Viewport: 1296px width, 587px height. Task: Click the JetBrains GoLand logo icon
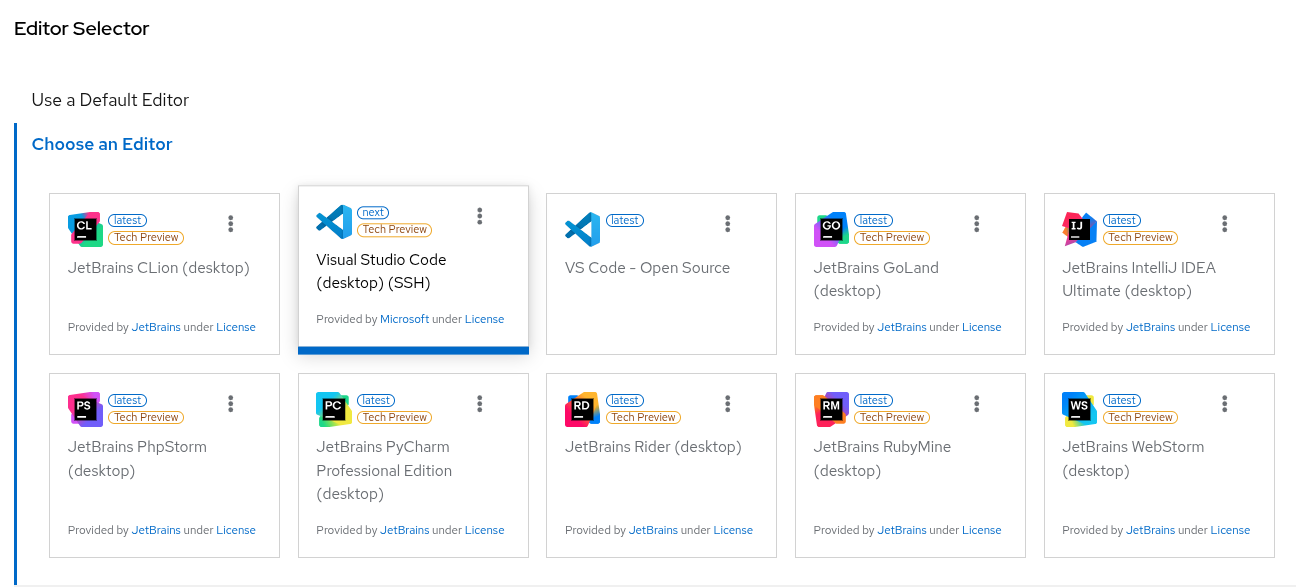(x=831, y=229)
